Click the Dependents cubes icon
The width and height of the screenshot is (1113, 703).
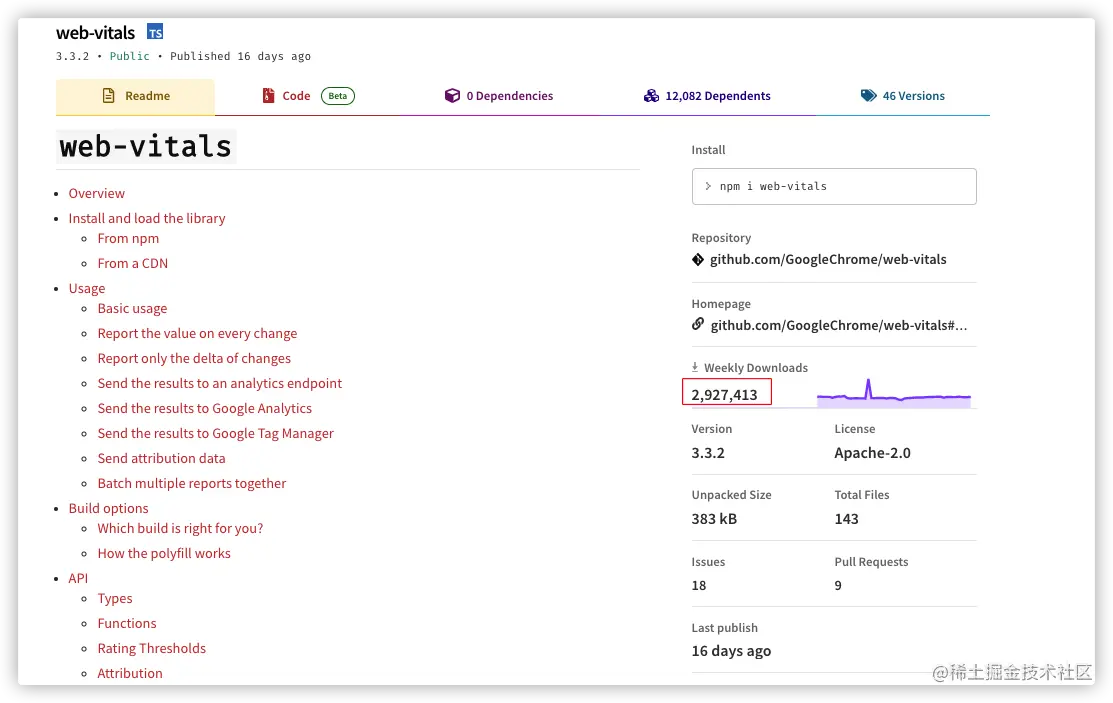coord(652,96)
